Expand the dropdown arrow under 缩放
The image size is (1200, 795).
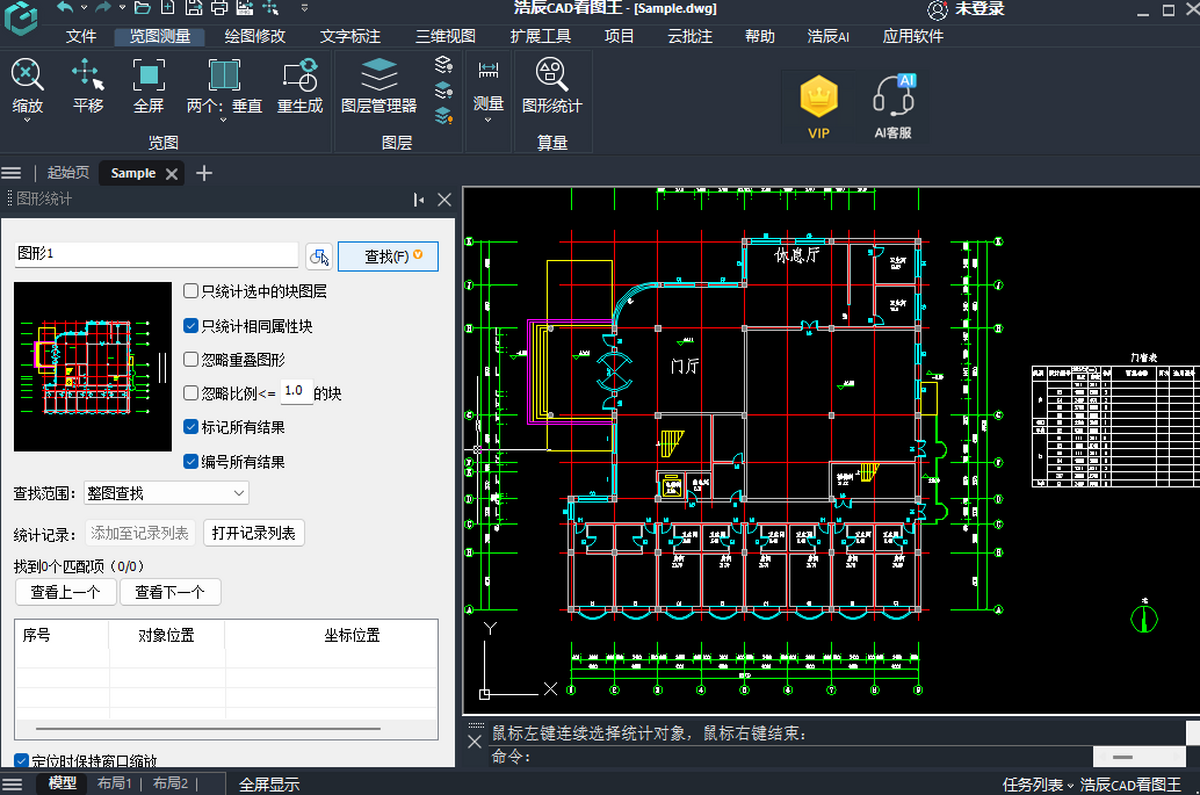[x=27, y=120]
